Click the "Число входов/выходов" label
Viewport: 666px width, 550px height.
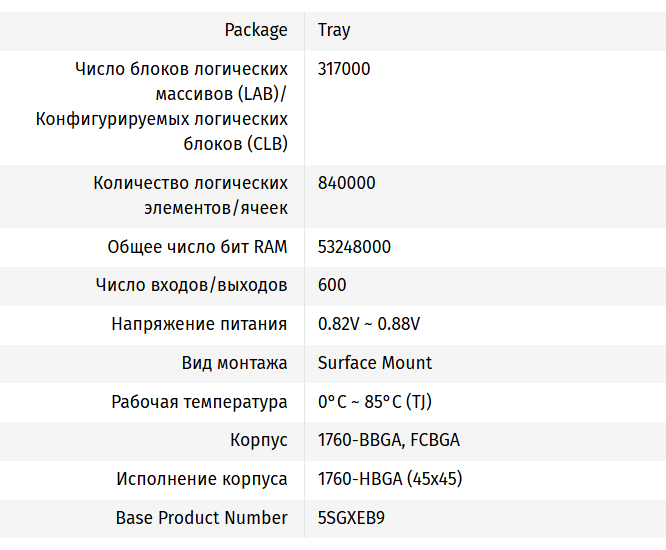(x=191, y=285)
